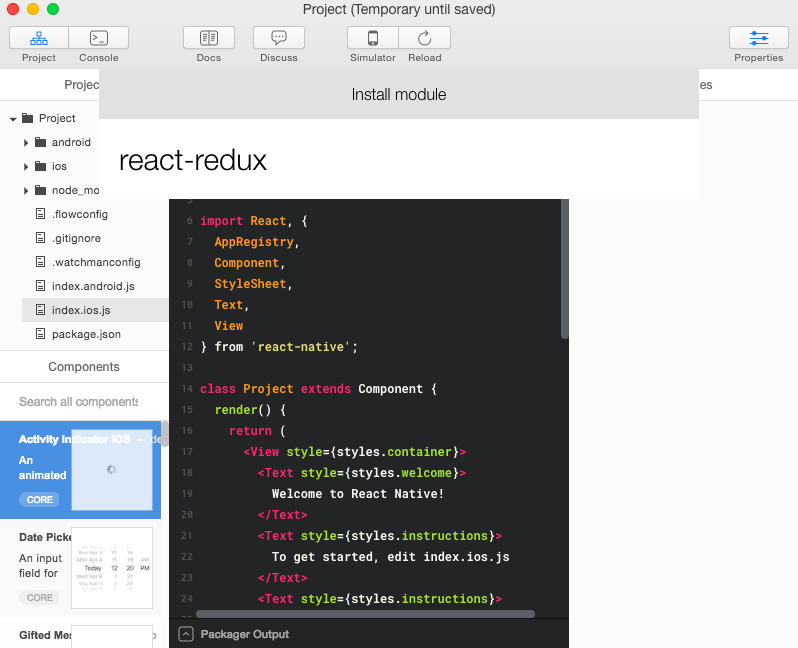Expand the Packager Output panel
The height and width of the screenshot is (648, 798).
(x=186, y=634)
